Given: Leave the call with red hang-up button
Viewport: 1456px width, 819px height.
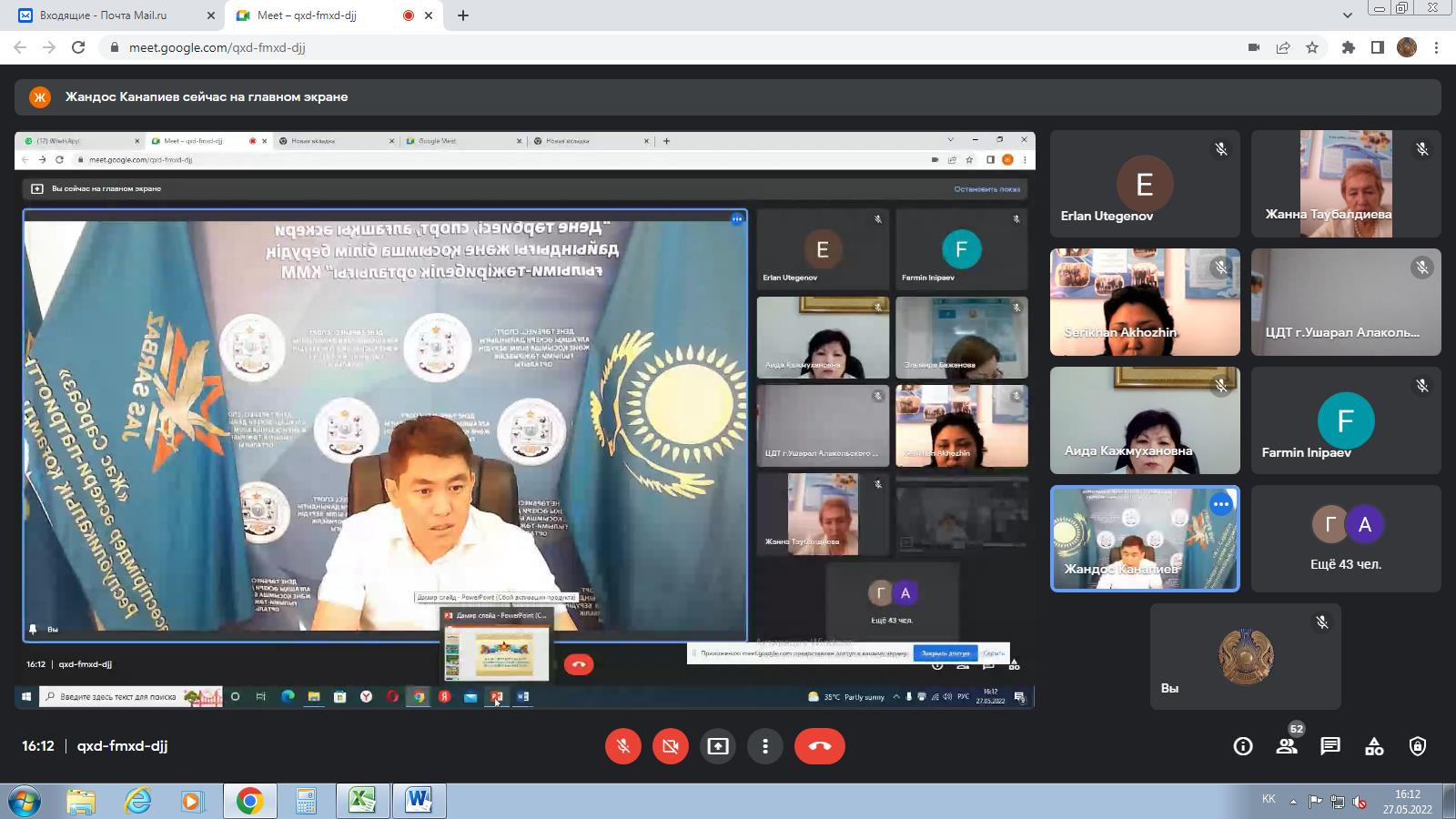Looking at the screenshot, I should point(819,746).
